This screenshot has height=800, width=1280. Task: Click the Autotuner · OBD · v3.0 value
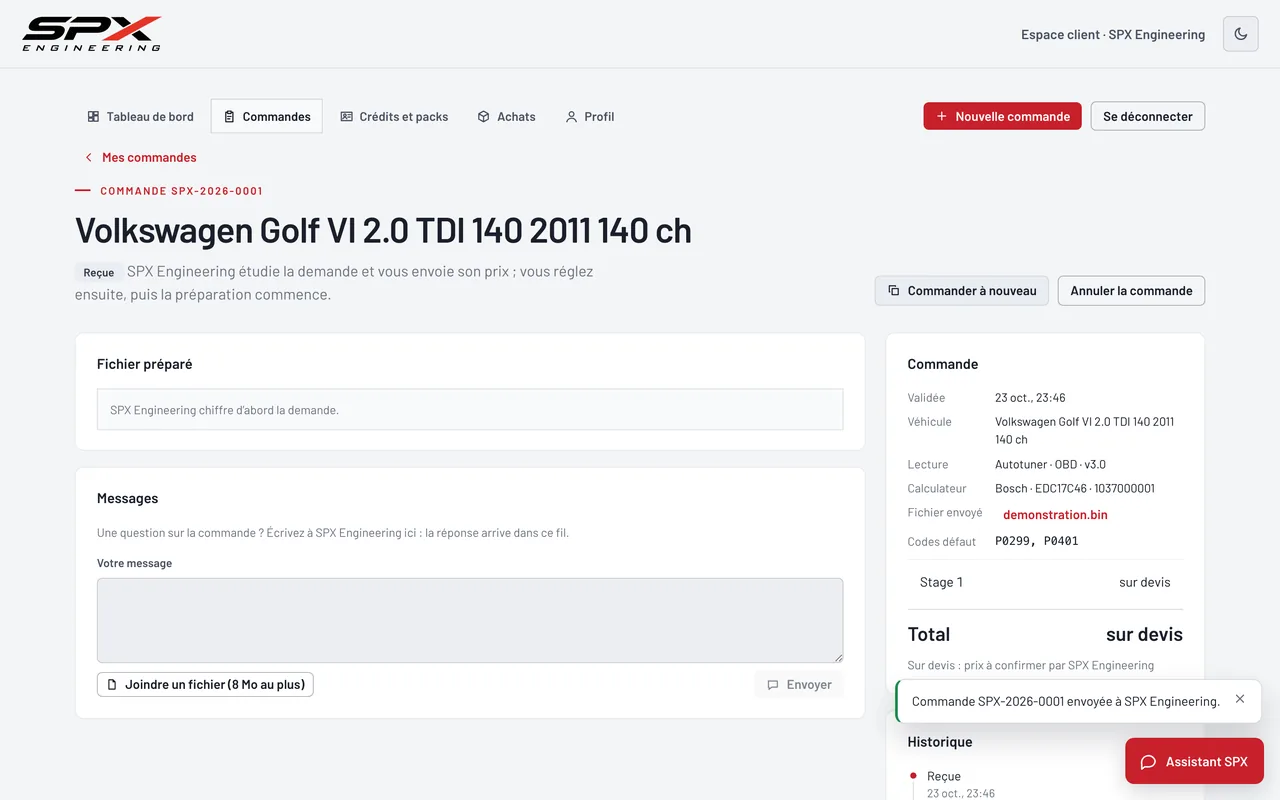(1050, 465)
